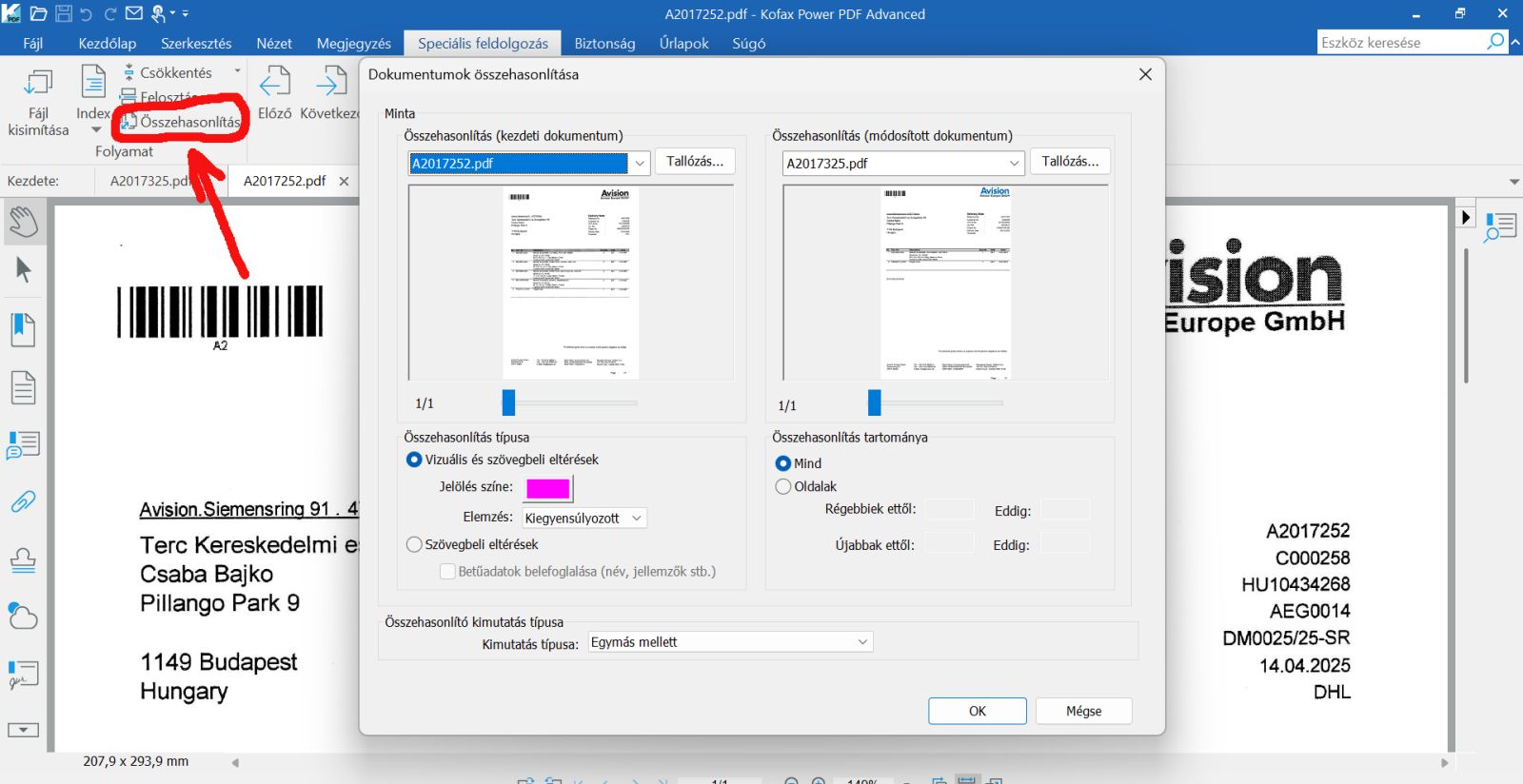Switch to the A2017325.pdf document tab
This screenshot has height=784, width=1523.
point(149,181)
